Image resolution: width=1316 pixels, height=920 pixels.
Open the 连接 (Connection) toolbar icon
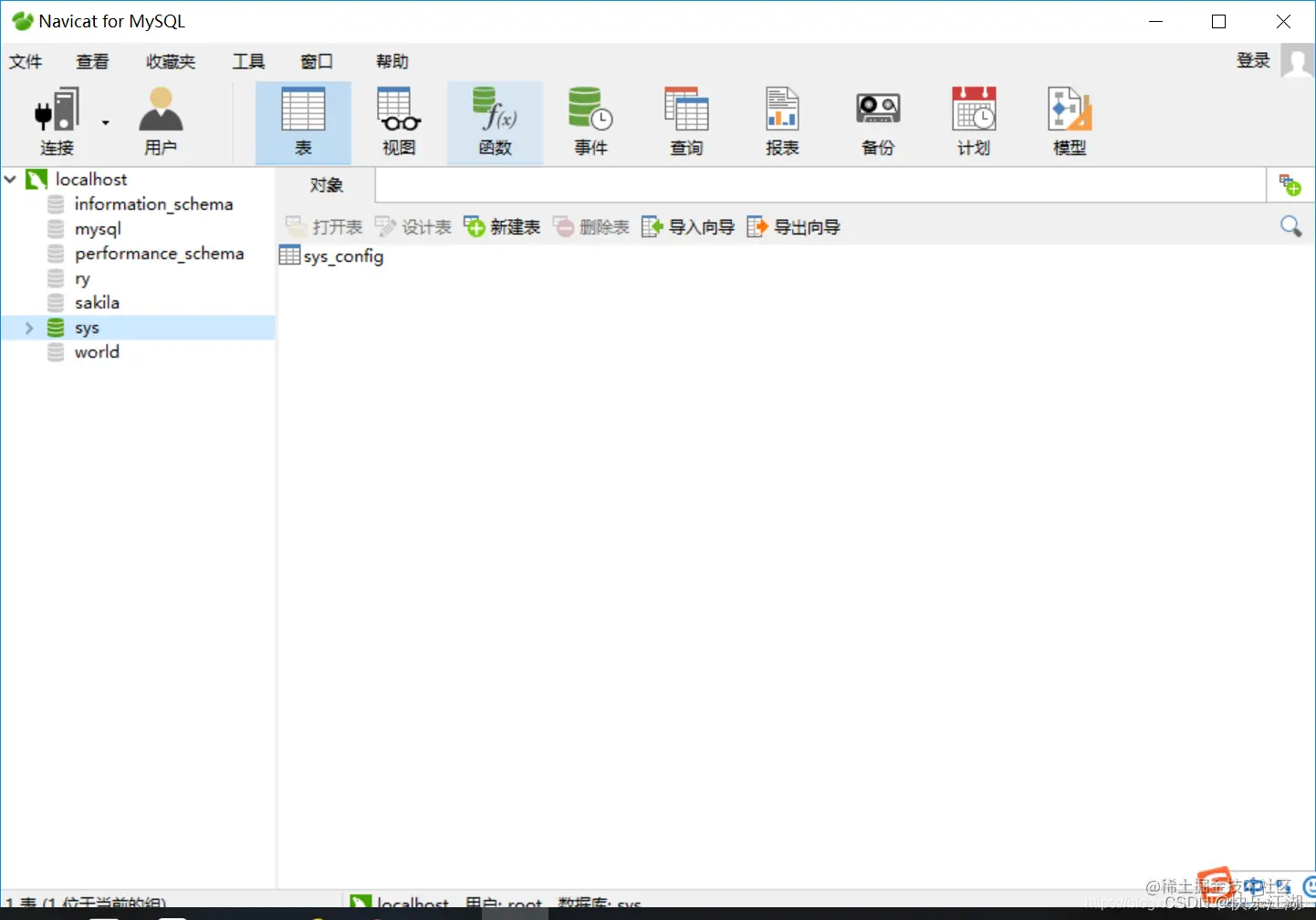click(x=57, y=122)
